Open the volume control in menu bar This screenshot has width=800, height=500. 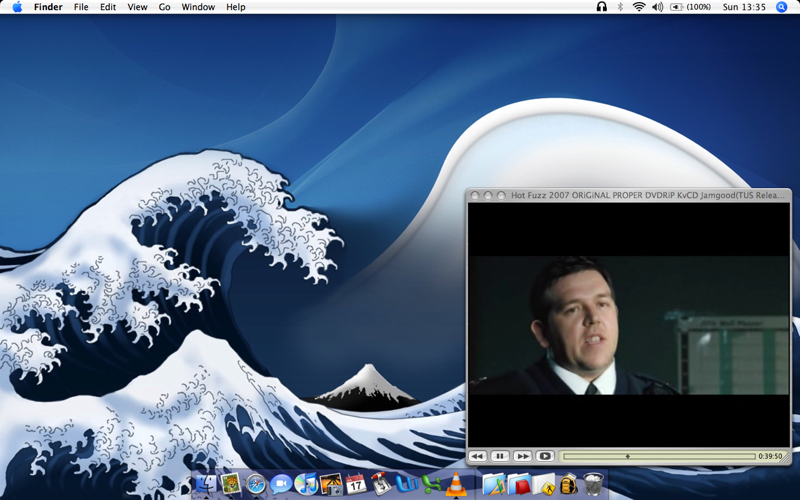pos(658,7)
